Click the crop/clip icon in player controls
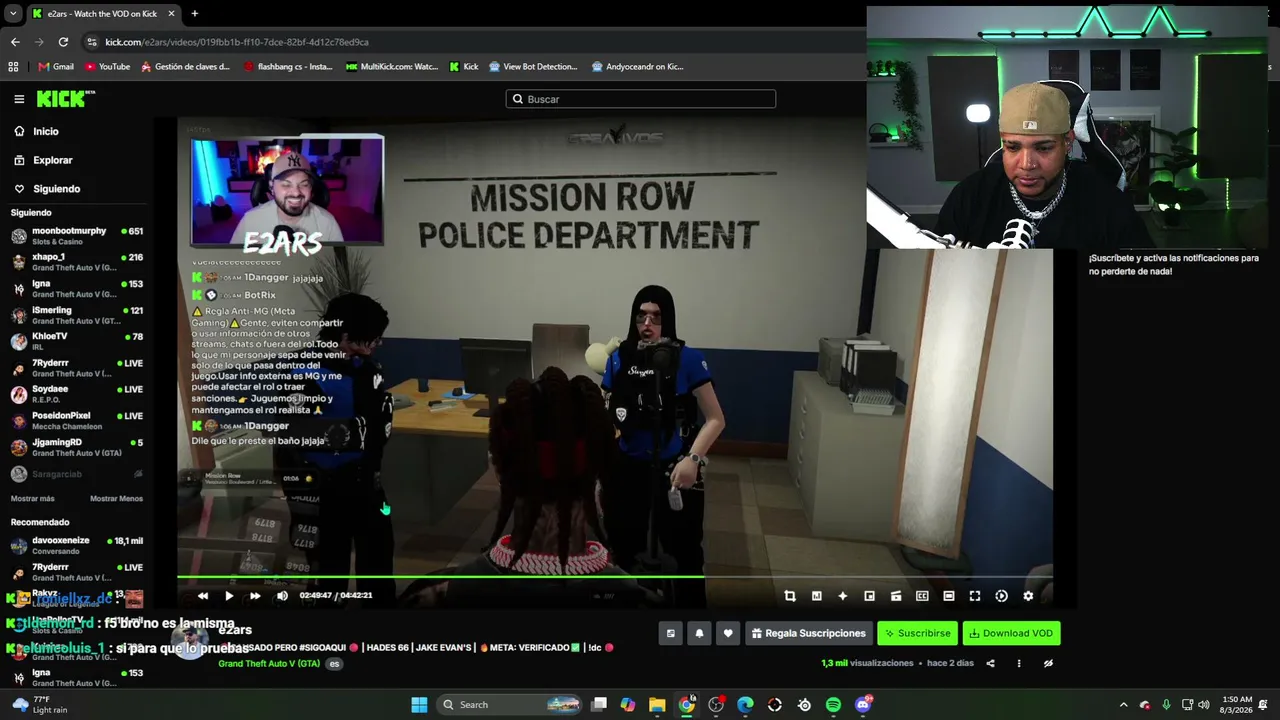 tap(790, 596)
